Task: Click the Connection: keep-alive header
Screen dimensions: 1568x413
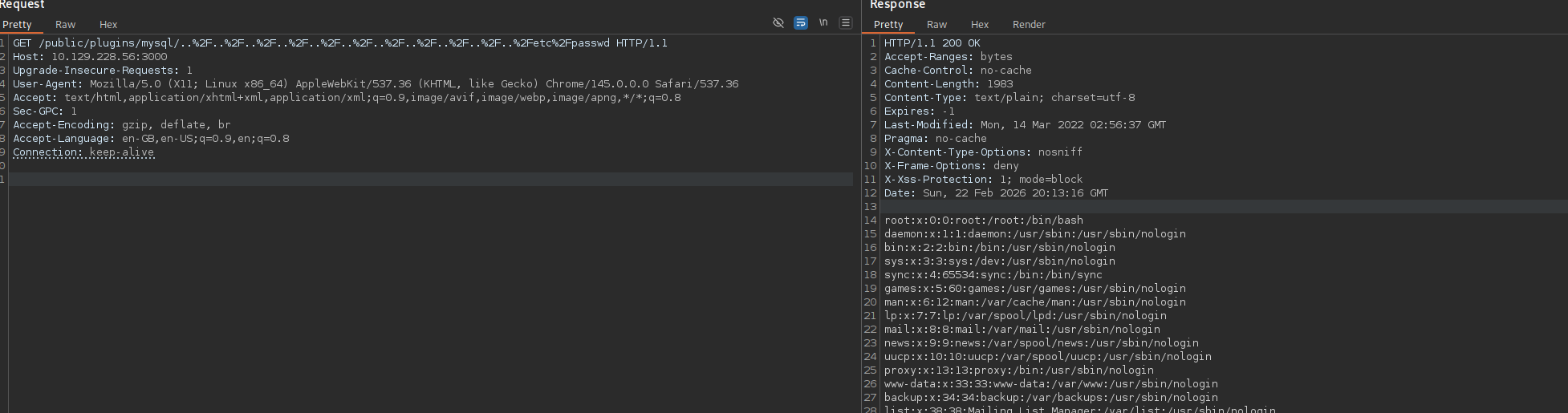Action: click(x=83, y=152)
